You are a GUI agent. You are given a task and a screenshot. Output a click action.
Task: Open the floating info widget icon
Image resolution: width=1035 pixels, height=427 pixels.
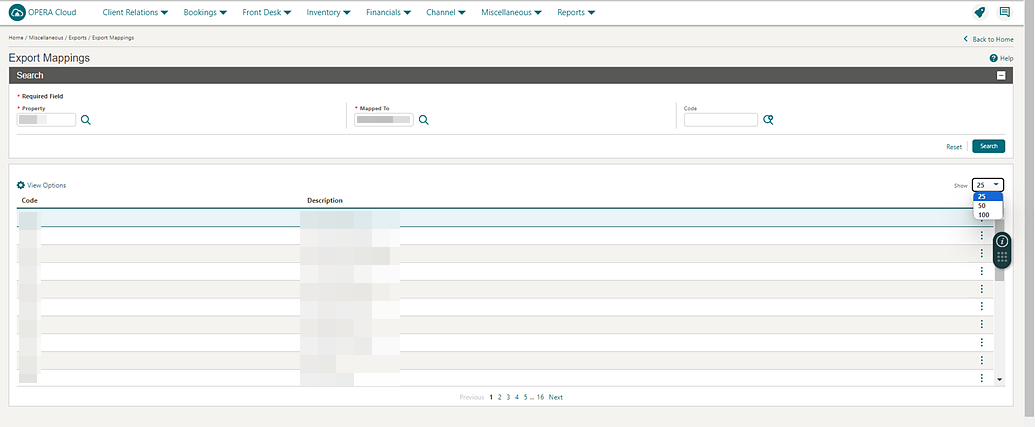coord(1002,241)
